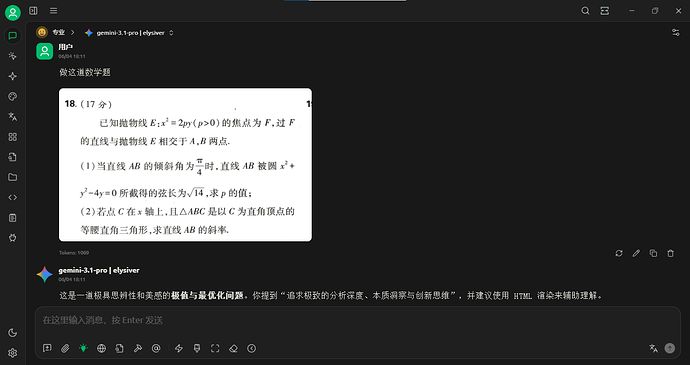Open the notes sidebar icon
690x365 pixels.
[x=13, y=218]
